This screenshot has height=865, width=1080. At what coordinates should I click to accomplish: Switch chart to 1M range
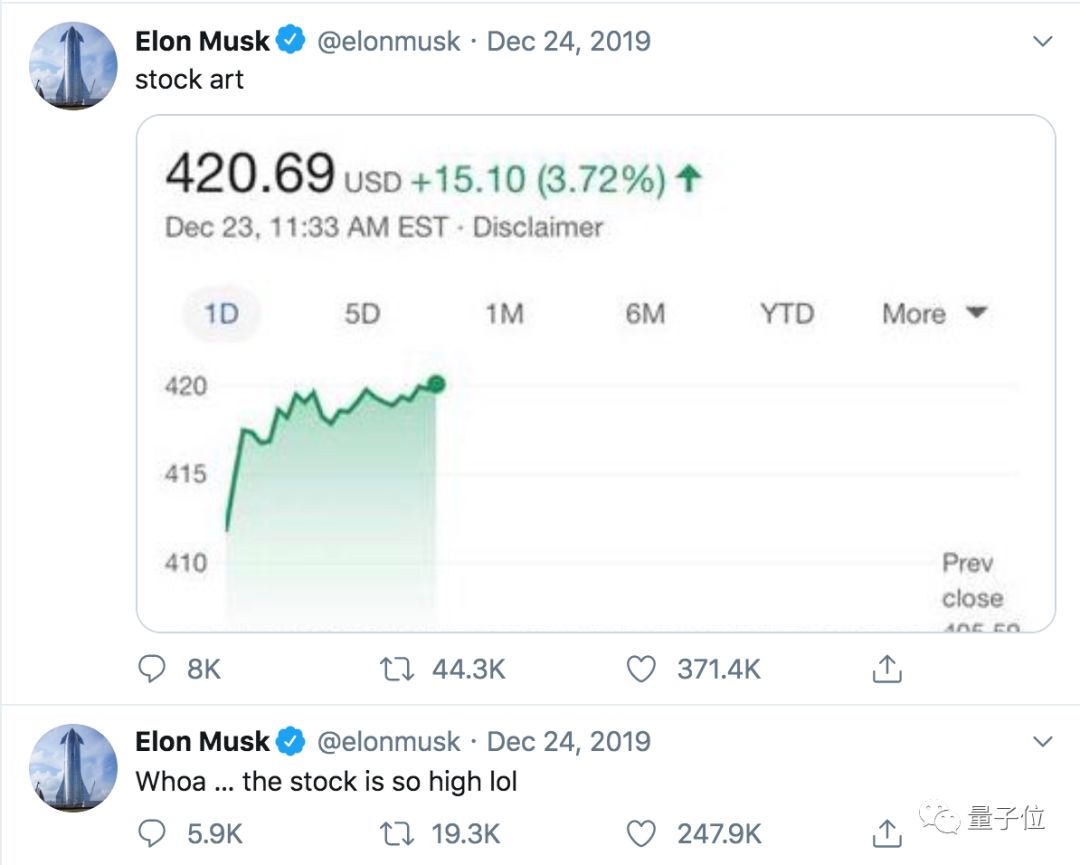(504, 314)
